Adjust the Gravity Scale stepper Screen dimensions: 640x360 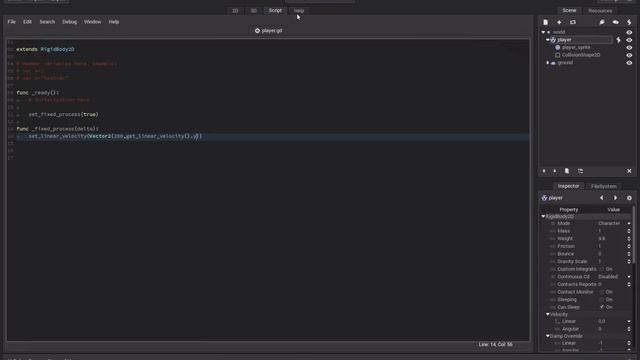pyautogui.click(x=629, y=262)
